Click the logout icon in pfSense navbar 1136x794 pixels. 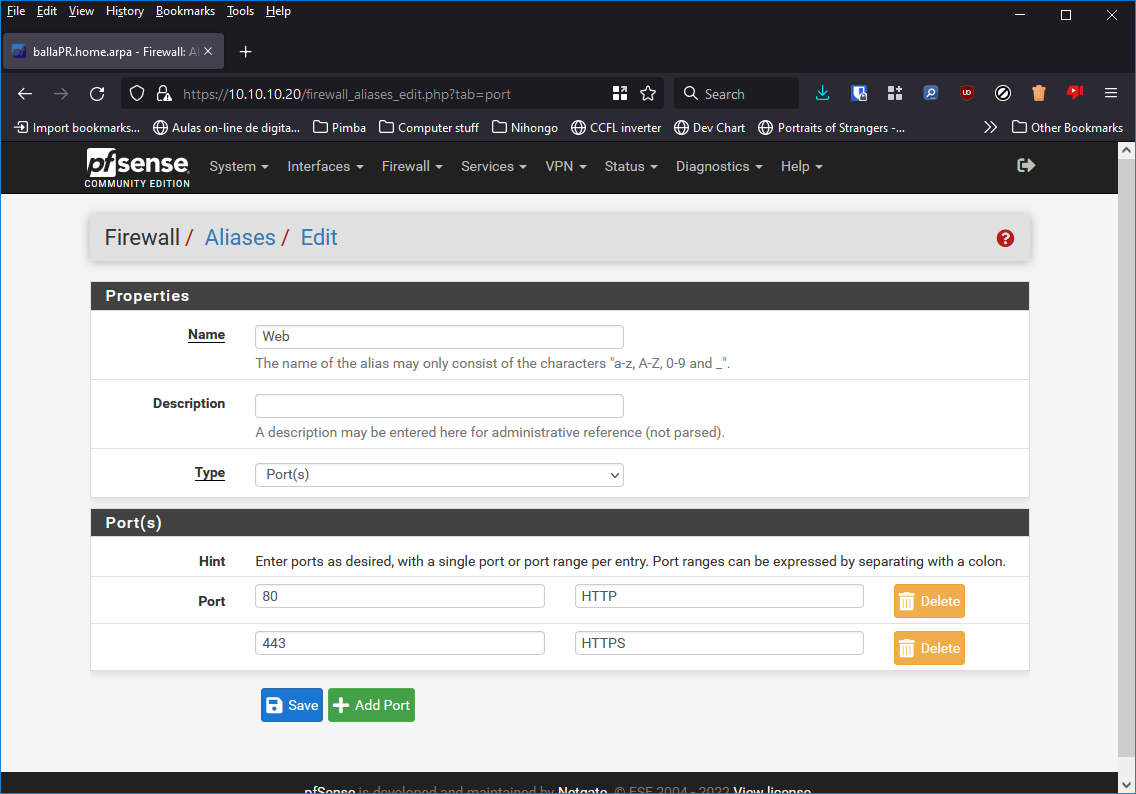(x=1025, y=166)
